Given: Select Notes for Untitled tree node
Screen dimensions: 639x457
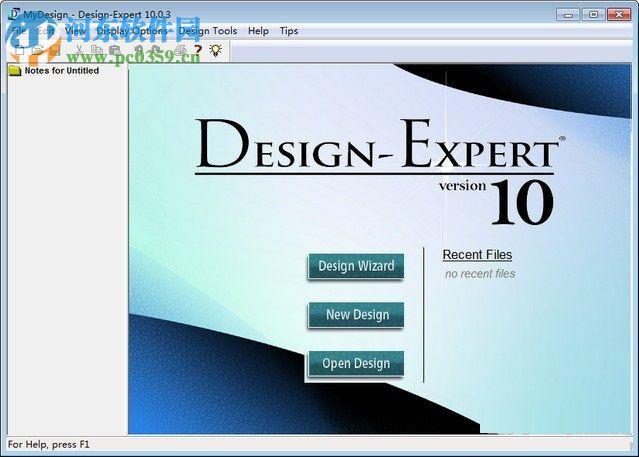Looking at the screenshot, I should [x=62, y=71].
